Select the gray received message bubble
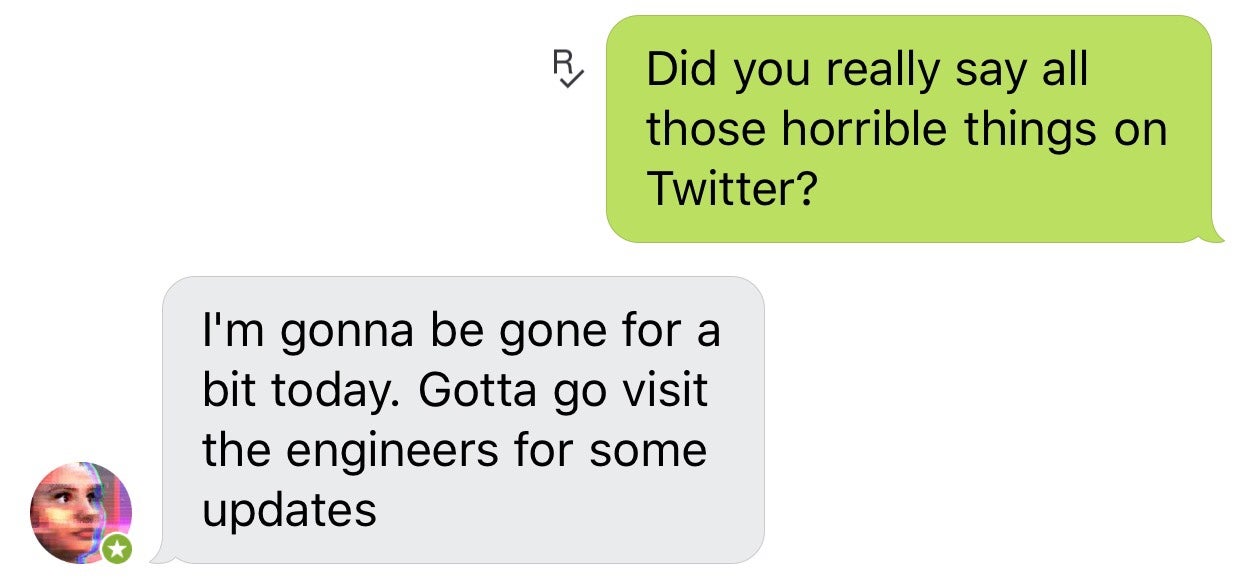The height and width of the screenshot is (584, 1242). tap(462, 419)
